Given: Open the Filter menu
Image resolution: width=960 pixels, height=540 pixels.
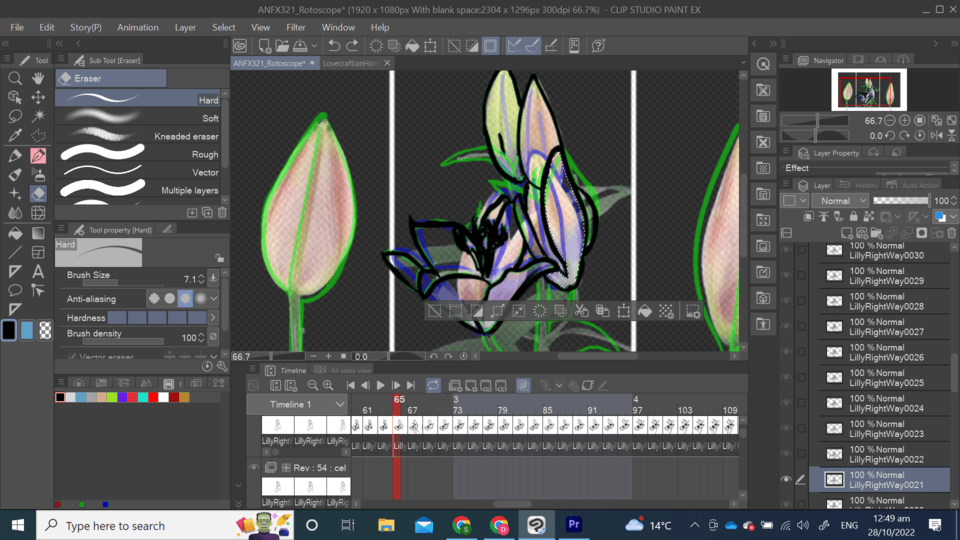Looking at the screenshot, I should pyautogui.click(x=296, y=28).
